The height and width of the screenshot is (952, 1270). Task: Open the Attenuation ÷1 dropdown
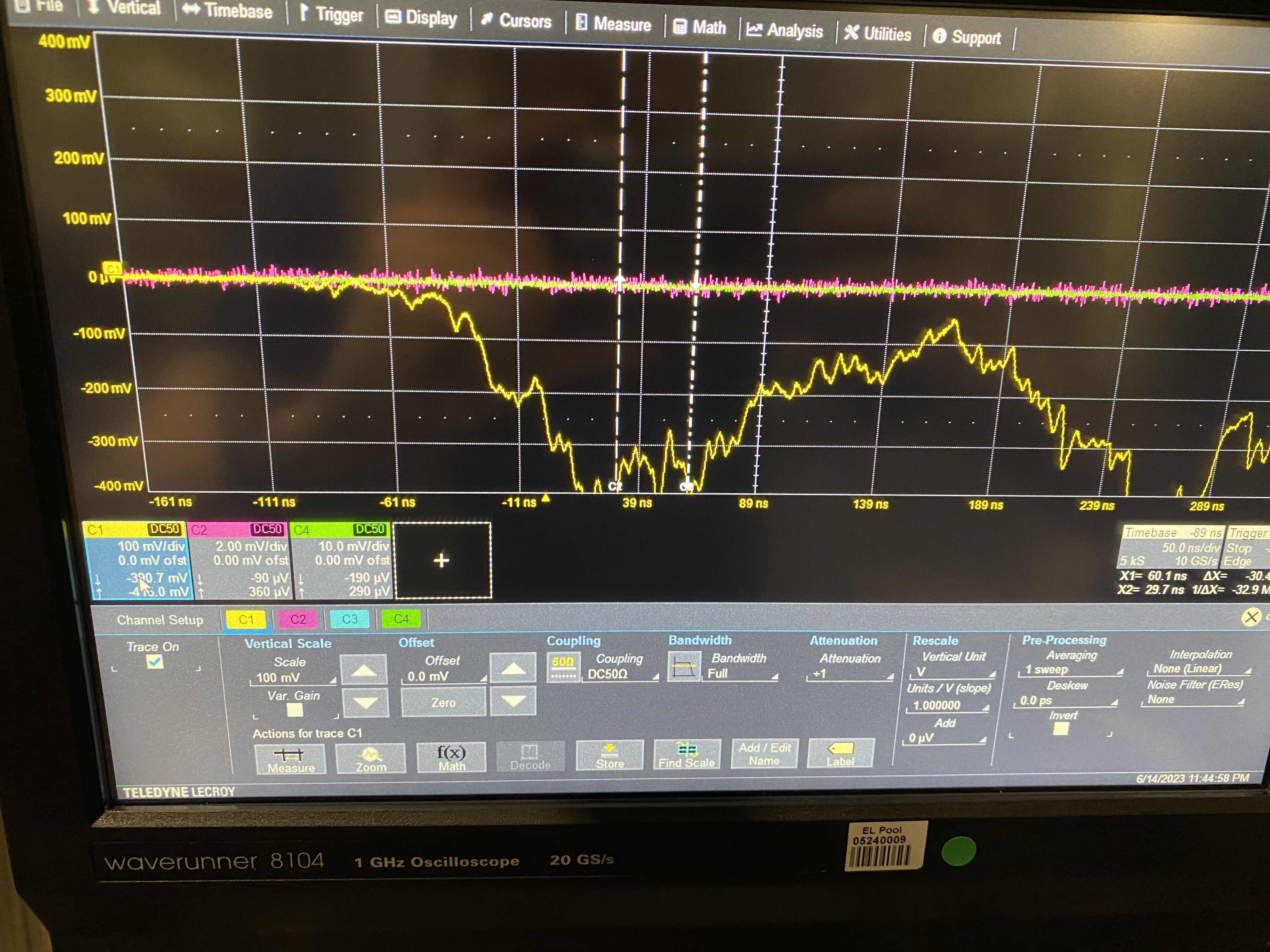[850, 674]
